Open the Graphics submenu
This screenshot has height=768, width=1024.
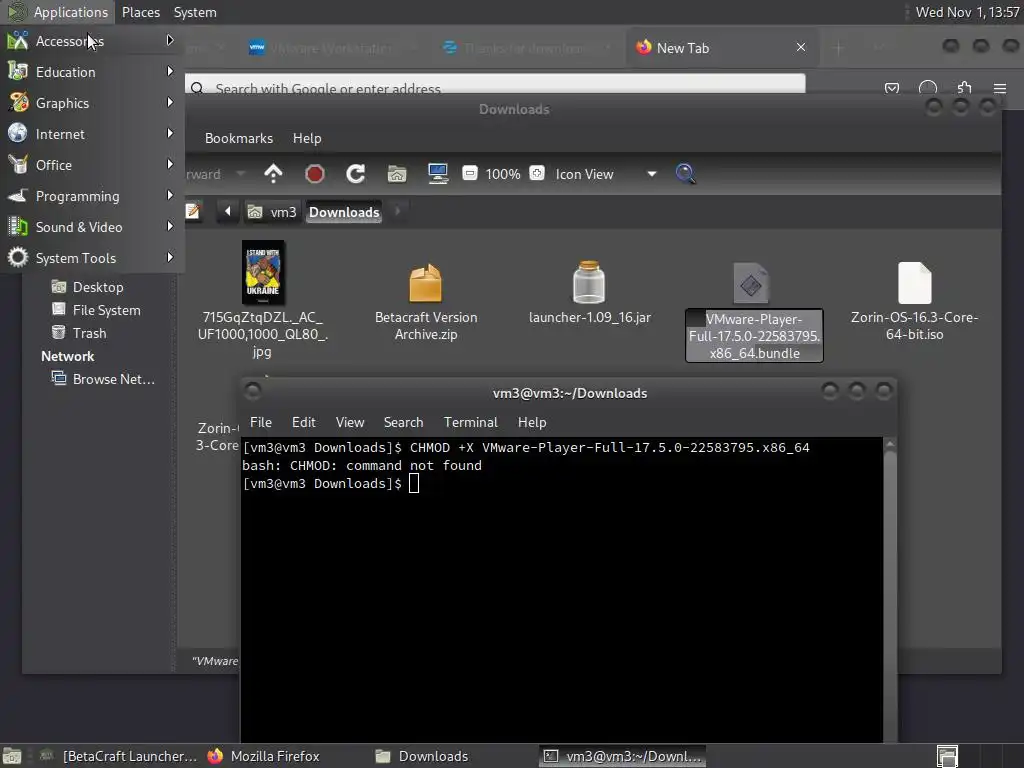[x=91, y=103]
